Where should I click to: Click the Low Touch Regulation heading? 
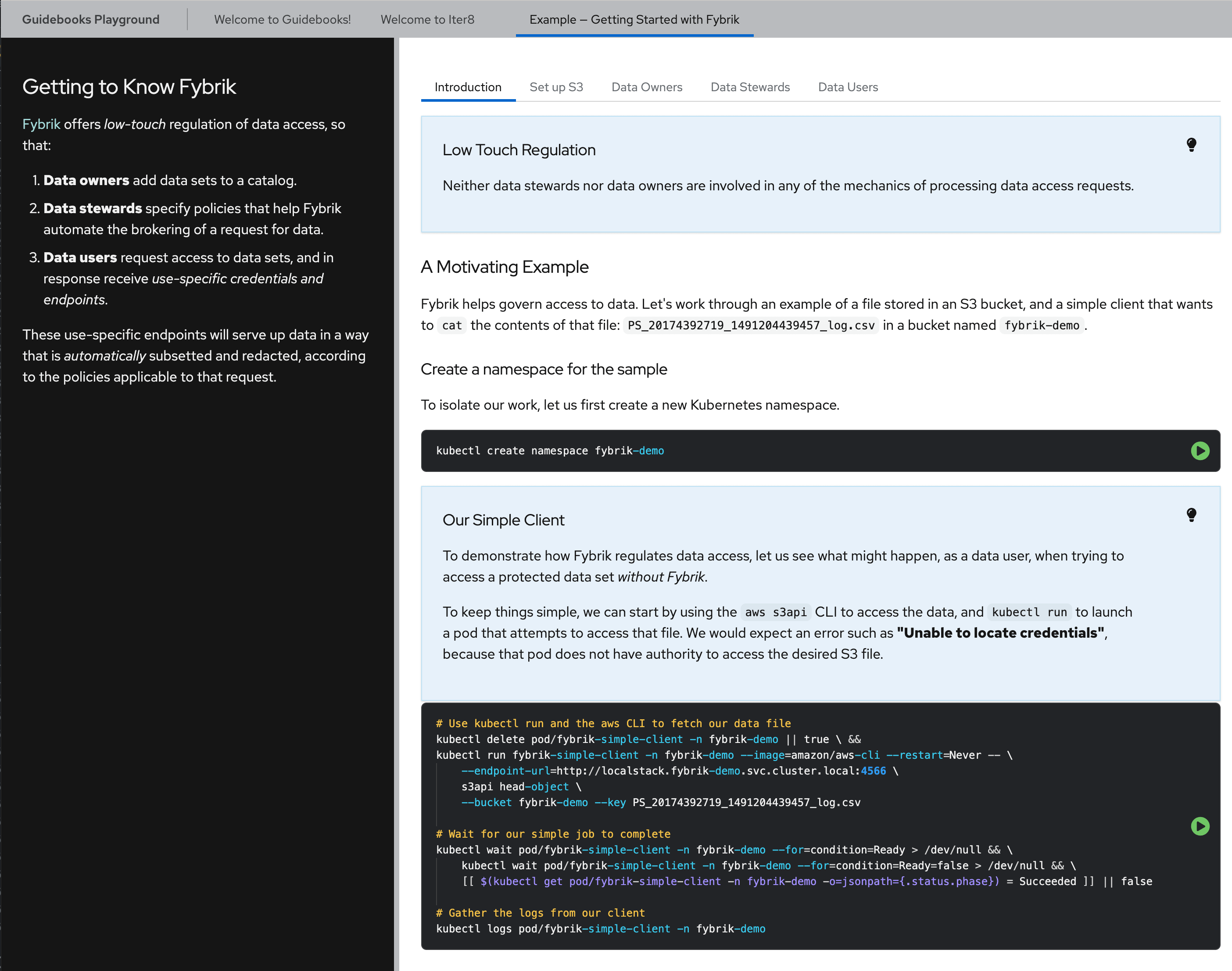(519, 150)
